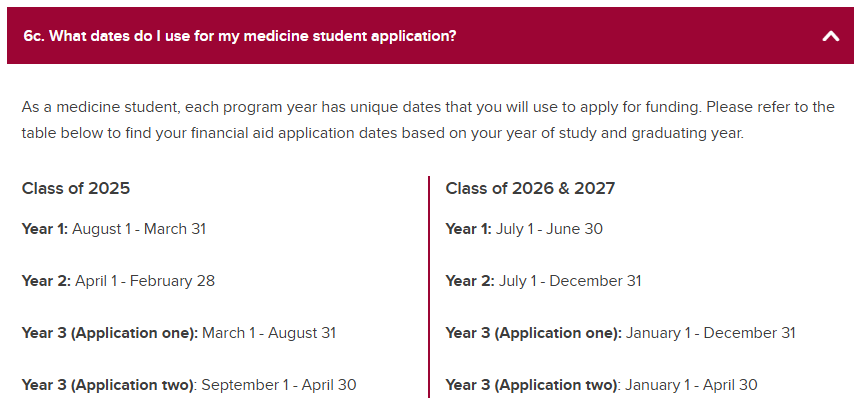Click Year 3 Application one January 1 - December 31

tap(621, 333)
